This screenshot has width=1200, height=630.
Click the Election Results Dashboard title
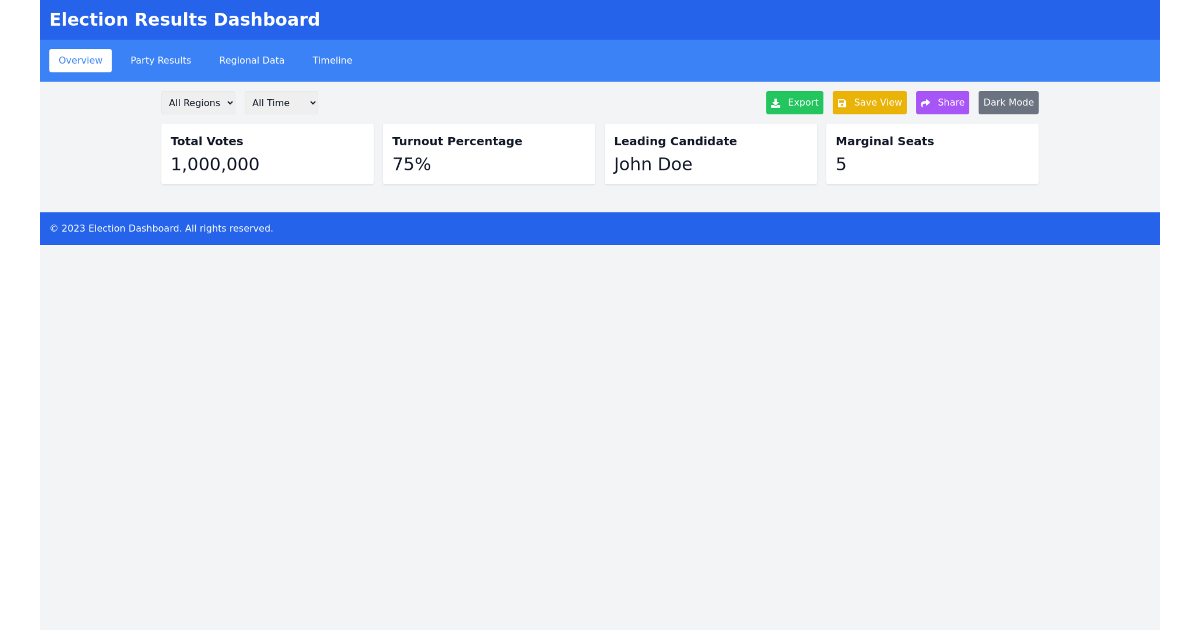pos(184,19)
